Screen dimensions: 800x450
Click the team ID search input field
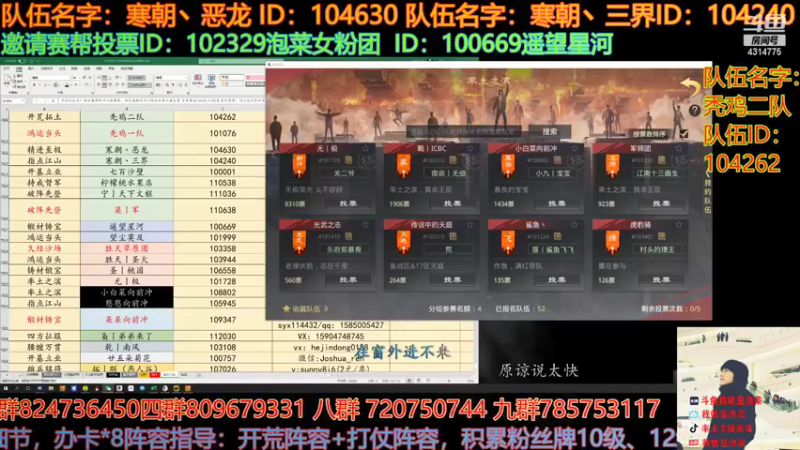[464, 132]
